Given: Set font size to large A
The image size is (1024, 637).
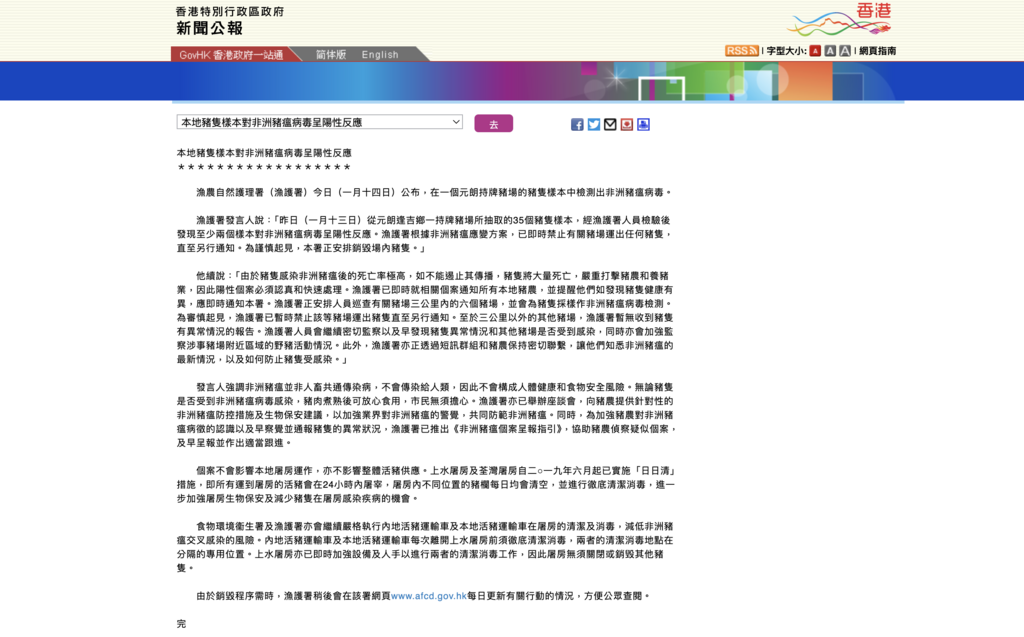Looking at the screenshot, I should [847, 48].
